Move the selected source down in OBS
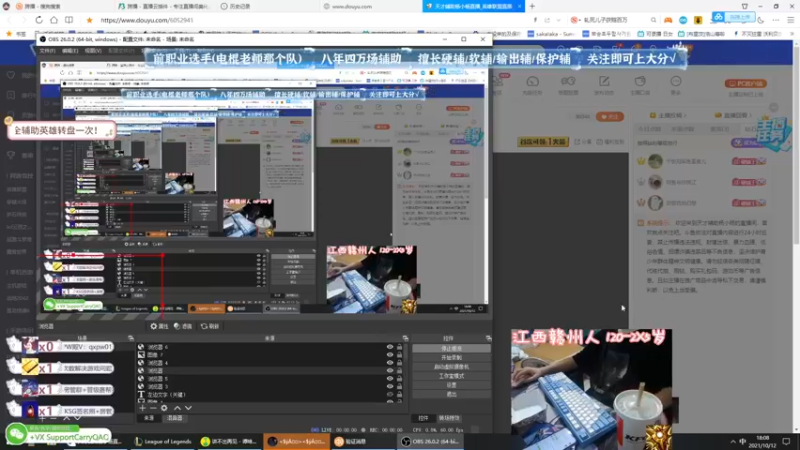Image resolution: width=800 pixels, height=450 pixels. [188, 408]
